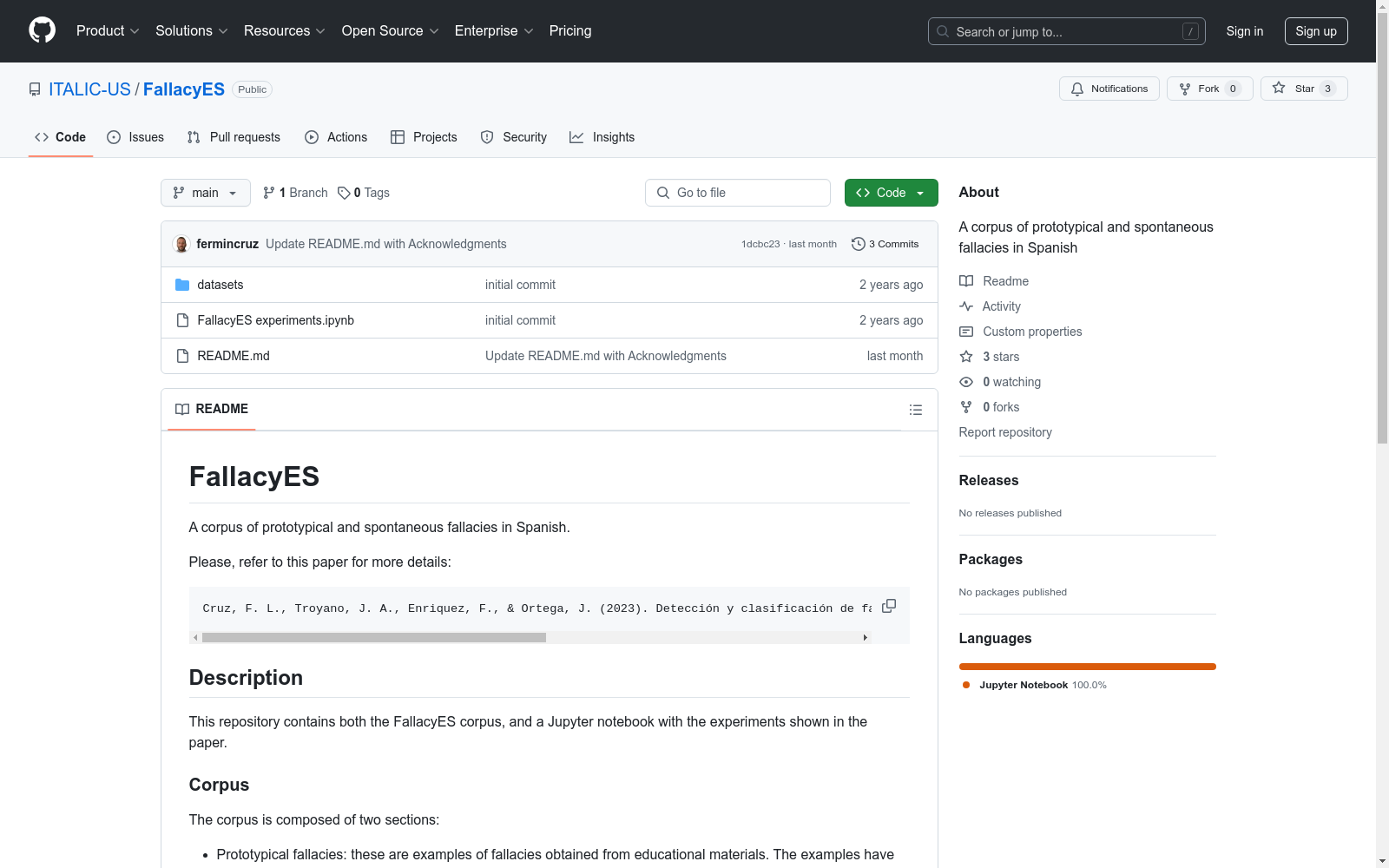Screen dimensions: 1389x868
Task: Open the Releases section link
Action: coord(989,480)
